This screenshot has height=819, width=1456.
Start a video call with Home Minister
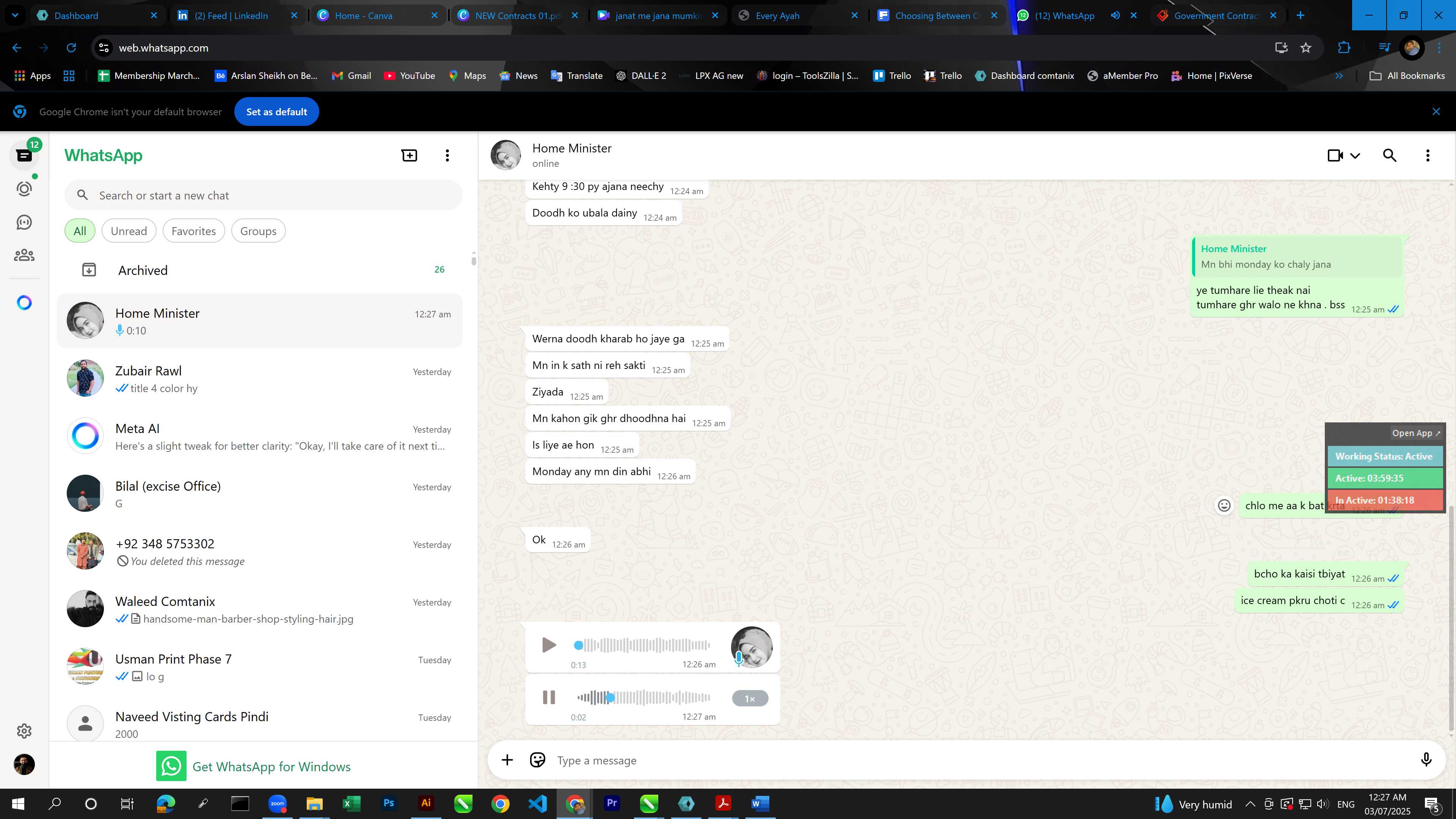[x=1335, y=155]
